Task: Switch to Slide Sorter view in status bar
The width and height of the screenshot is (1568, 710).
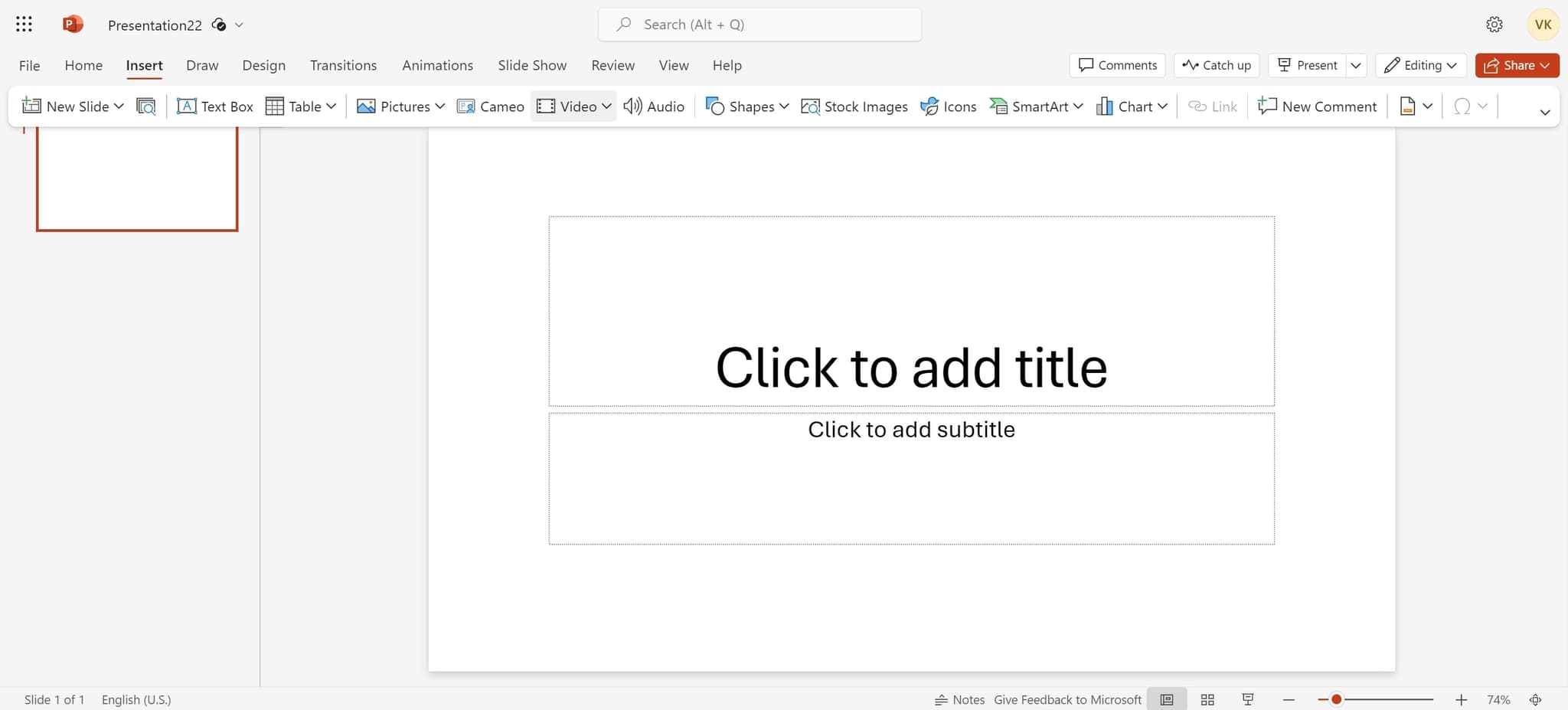Action: pyautogui.click(x=1207, y=699)
